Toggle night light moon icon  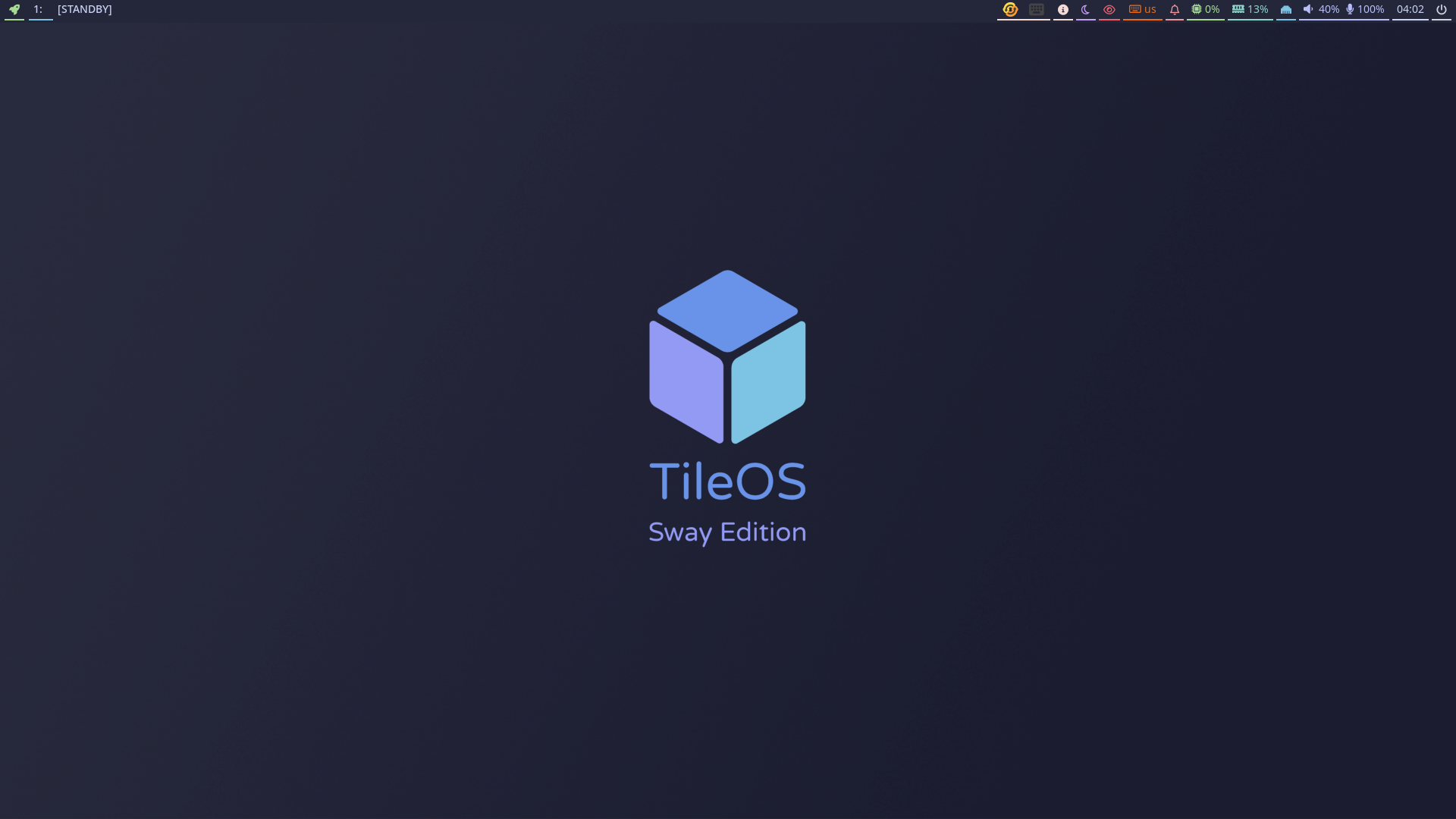point(1085,10)
